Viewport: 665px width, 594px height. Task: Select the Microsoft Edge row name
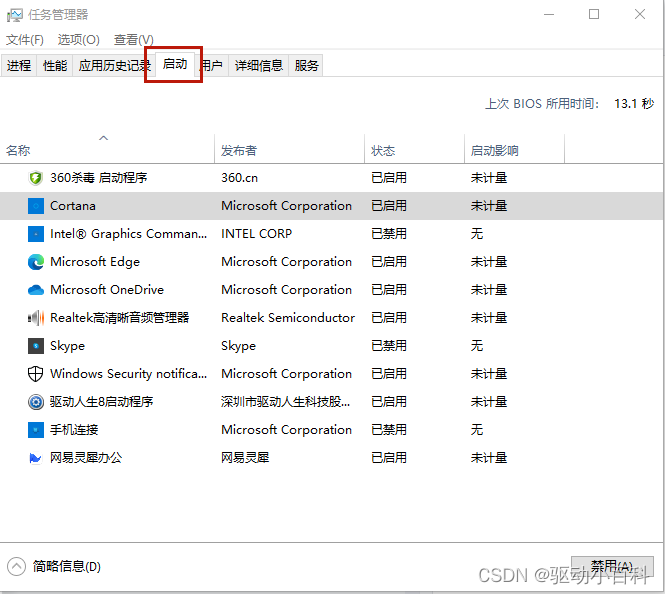coord(95,262)
